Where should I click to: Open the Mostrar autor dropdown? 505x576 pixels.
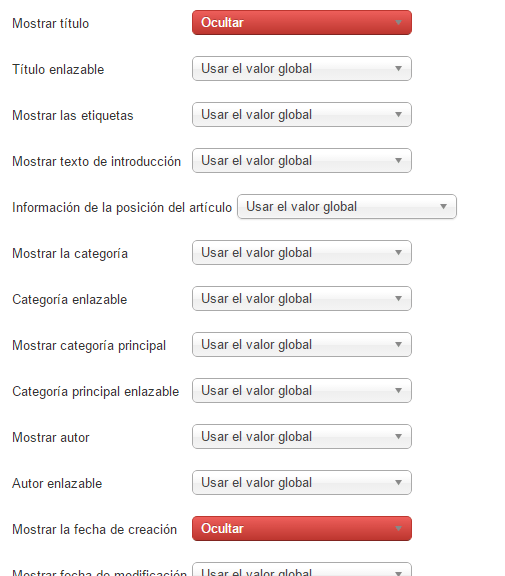(x=302, y=437)
